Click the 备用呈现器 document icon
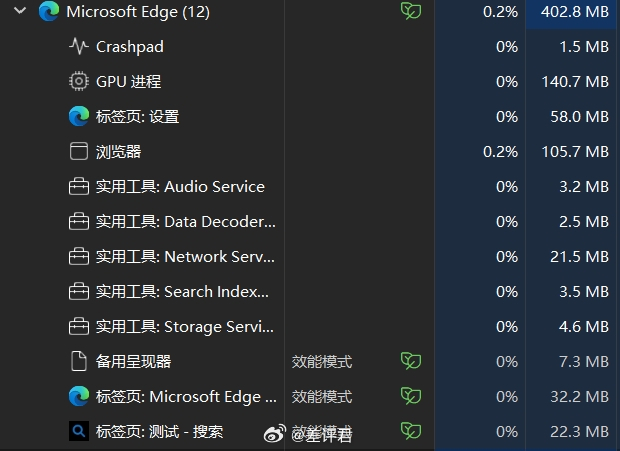 point(79,361)
